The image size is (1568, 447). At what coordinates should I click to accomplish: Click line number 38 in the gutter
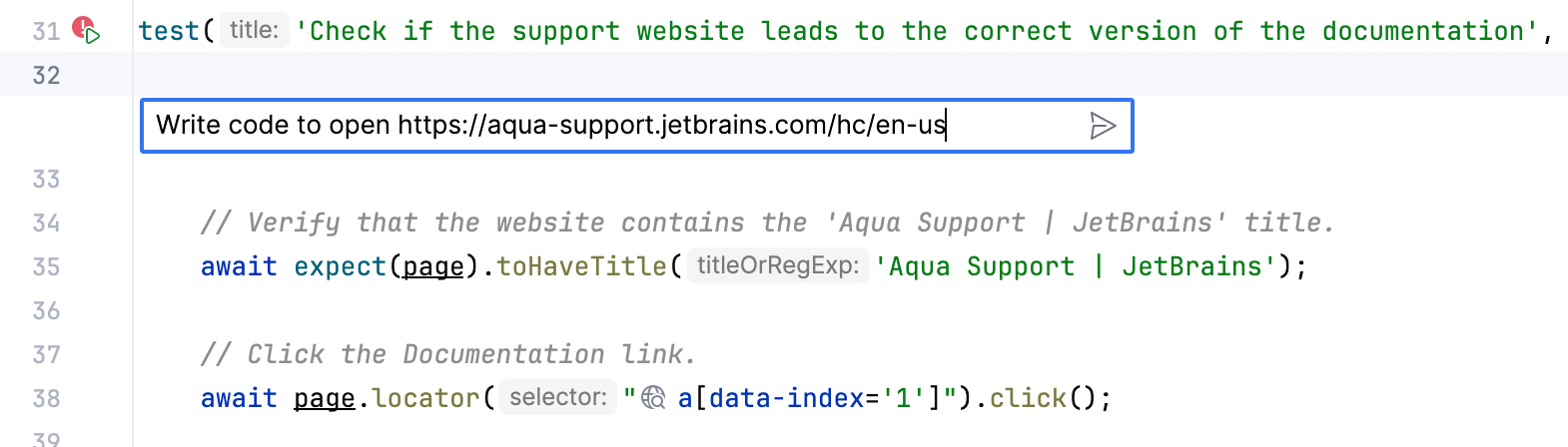point(46,399)
